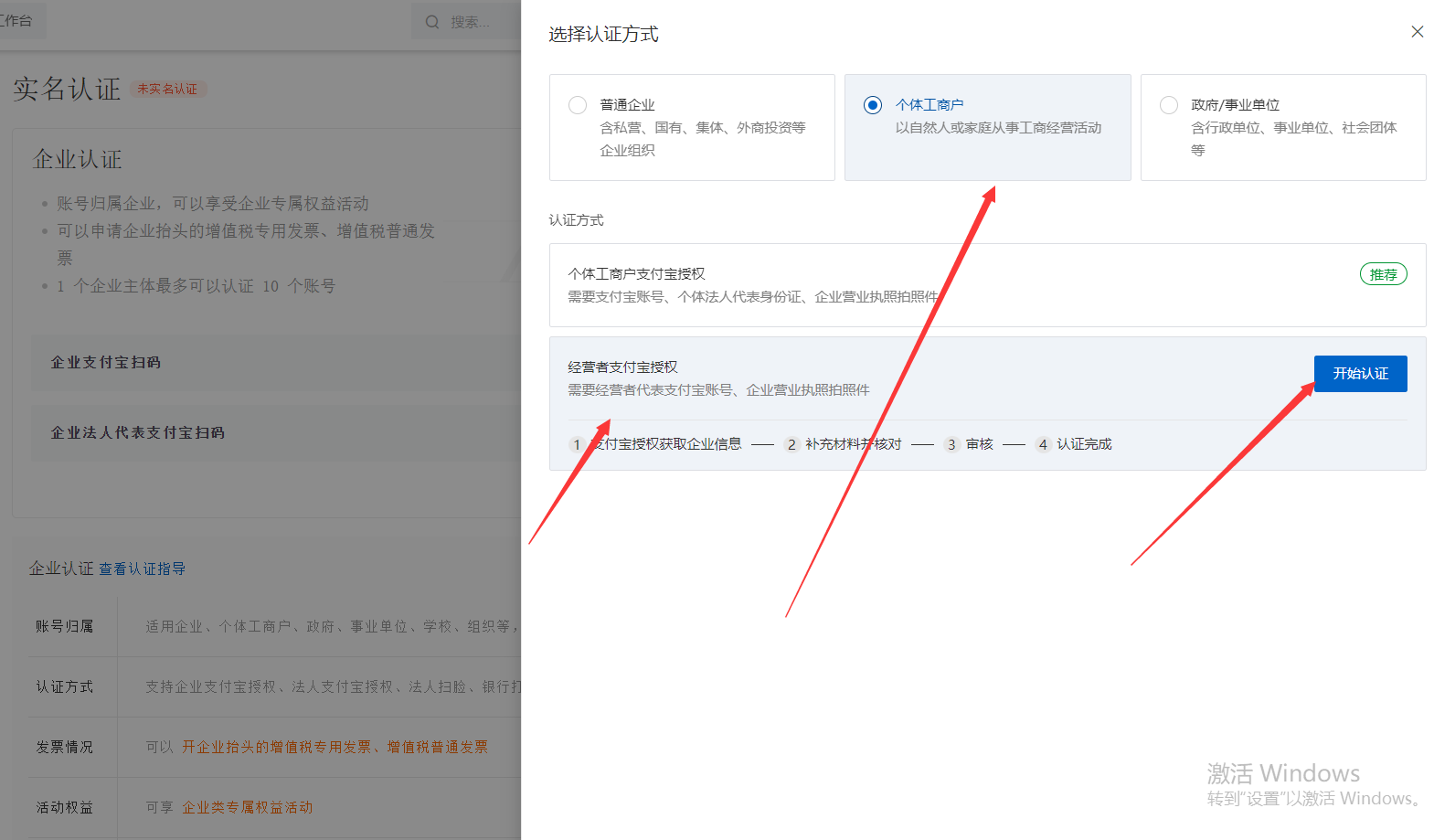The height and width of the screenshot is (840, 1434).
Task: Select 个体工商户支付宝授权 authentication method
Action: [636, 274]
